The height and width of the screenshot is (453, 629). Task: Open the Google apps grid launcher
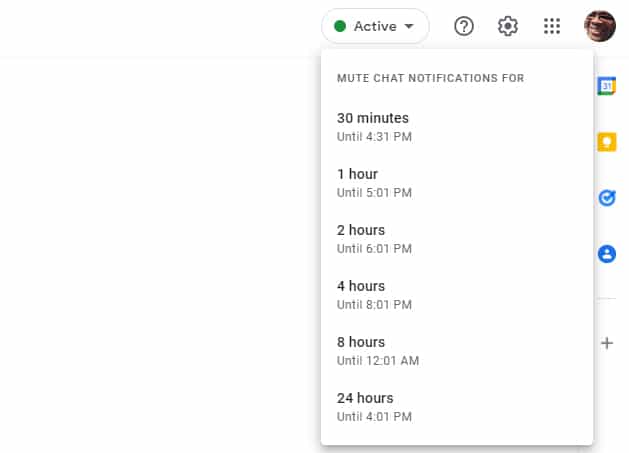tap(552, 26)
